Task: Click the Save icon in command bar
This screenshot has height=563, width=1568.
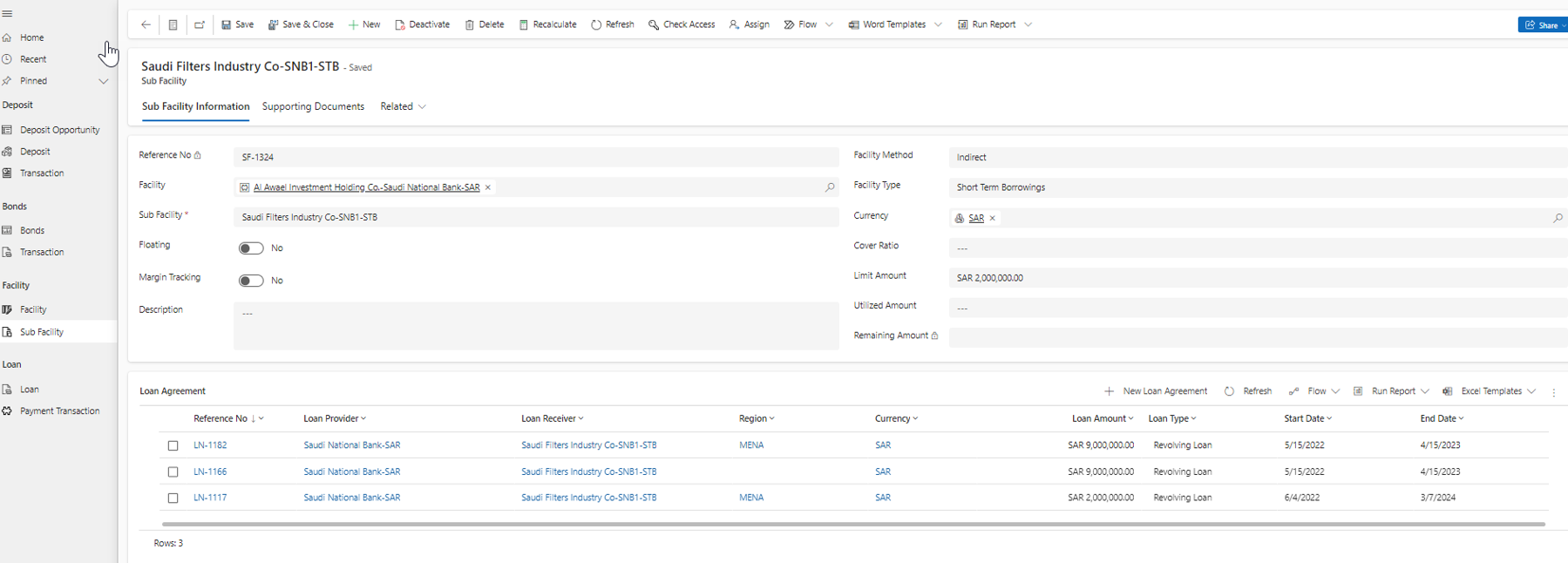Action: (227, 24)
